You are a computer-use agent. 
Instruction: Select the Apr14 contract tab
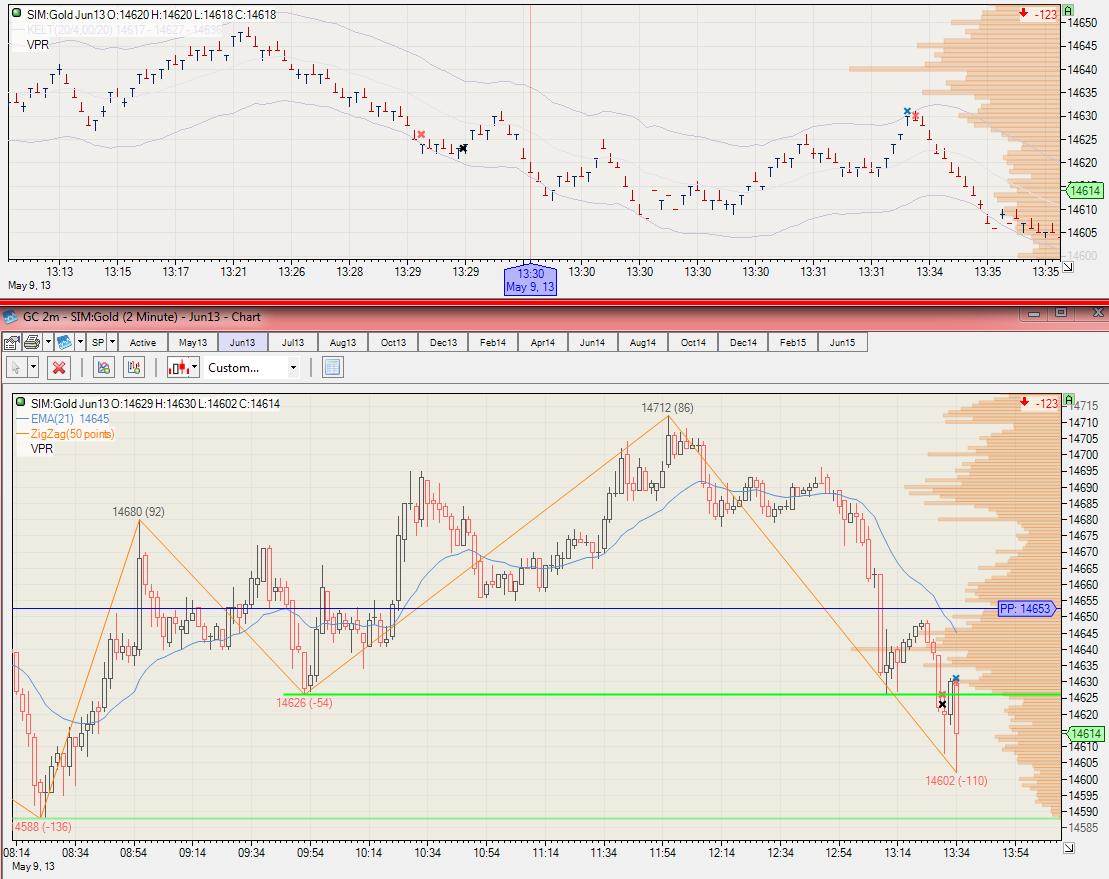542,343
